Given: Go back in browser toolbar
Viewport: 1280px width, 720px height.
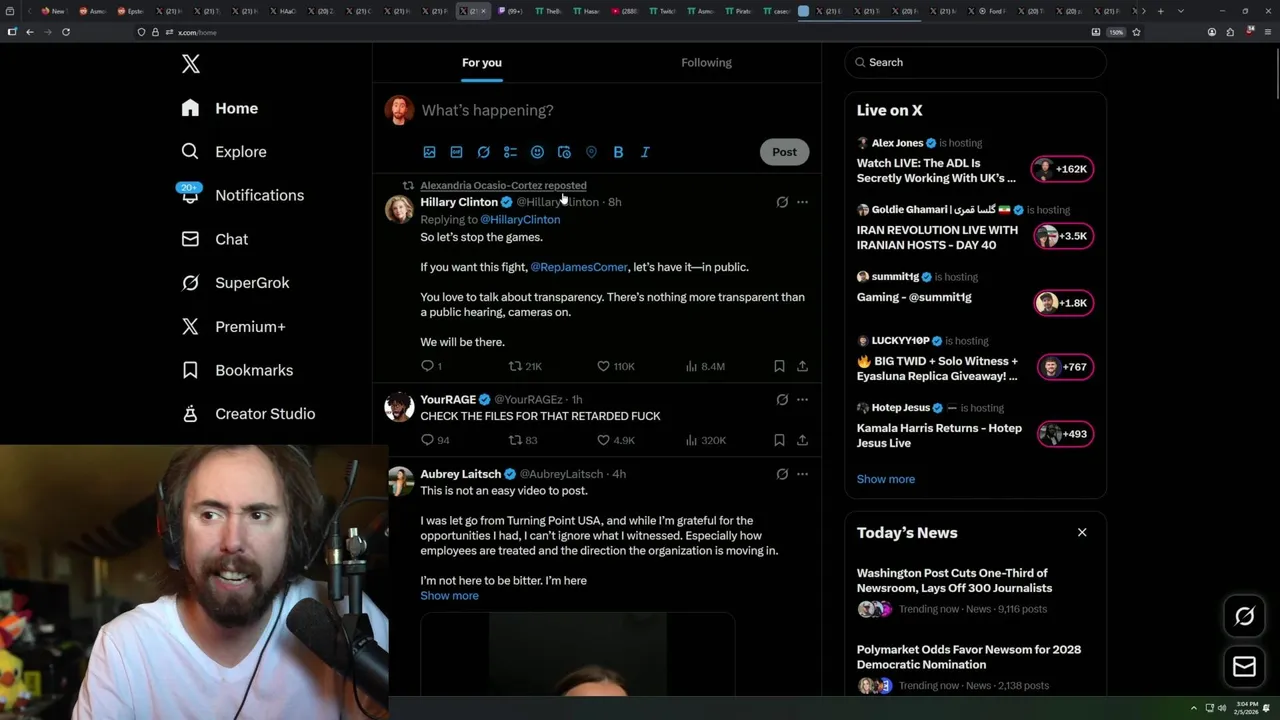Looking at the screenshot, I should pos(30,32).
